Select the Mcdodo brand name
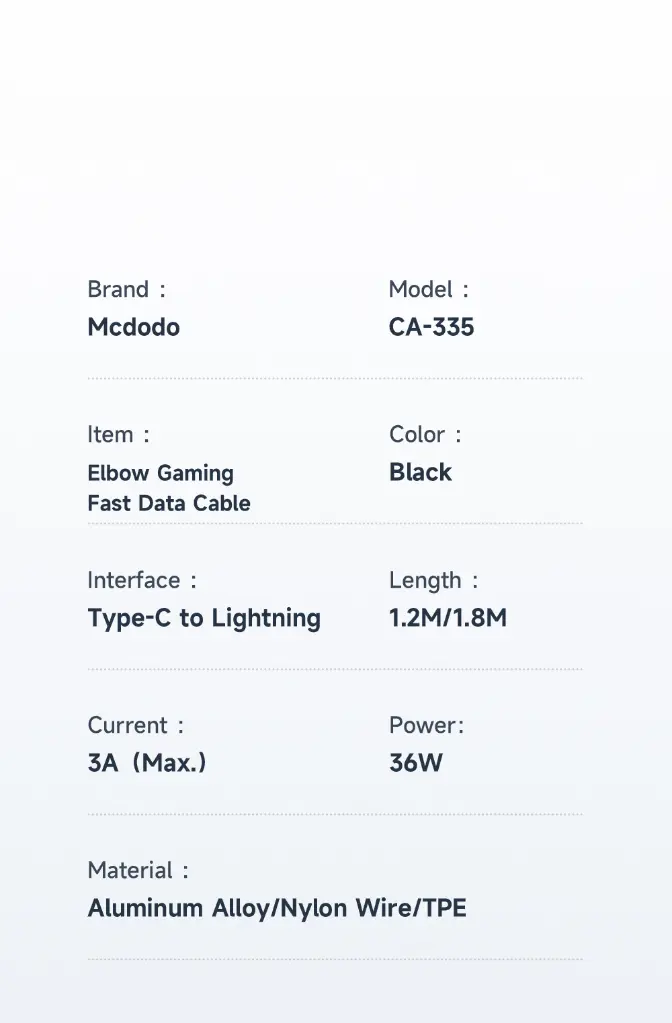672x1023 pixels. click(x=134, y=328)
